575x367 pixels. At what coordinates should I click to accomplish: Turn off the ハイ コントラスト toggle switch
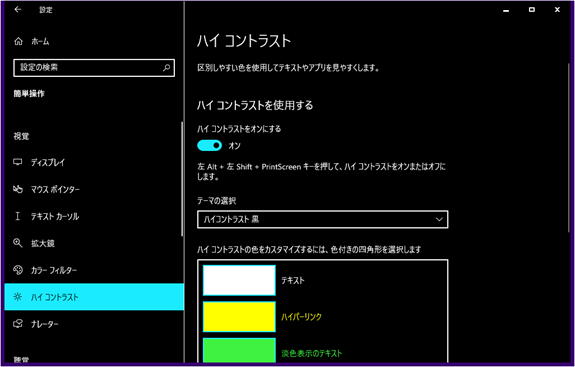pyautogui.click(x=209, y=146)
